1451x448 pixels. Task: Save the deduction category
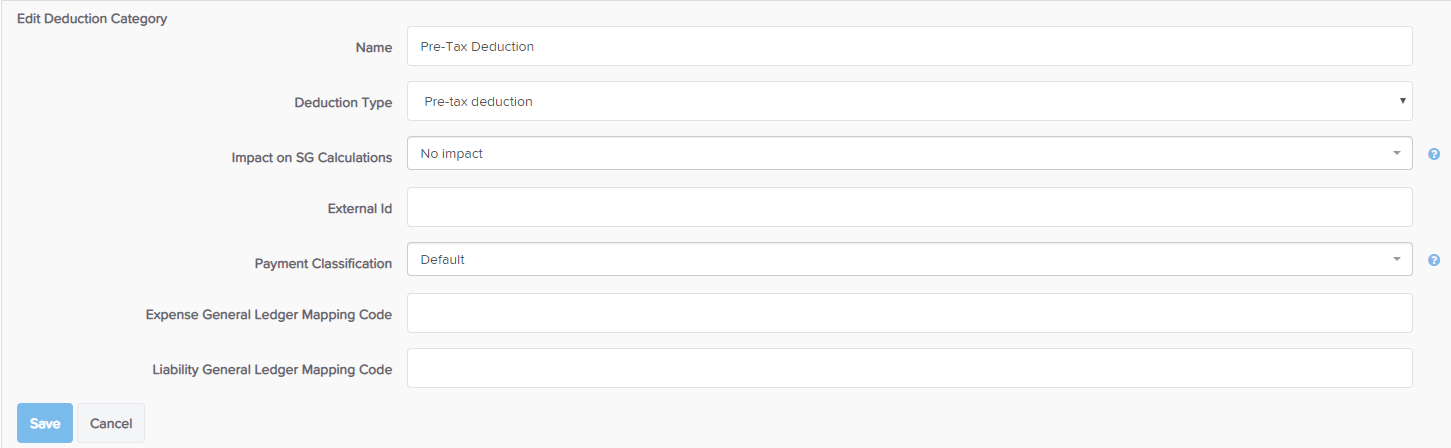point(45,423)
